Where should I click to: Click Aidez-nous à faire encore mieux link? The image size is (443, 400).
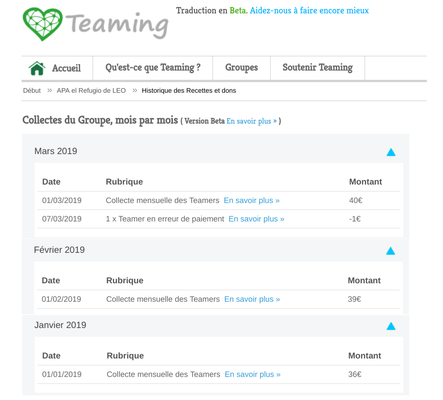tap(309, 11)
